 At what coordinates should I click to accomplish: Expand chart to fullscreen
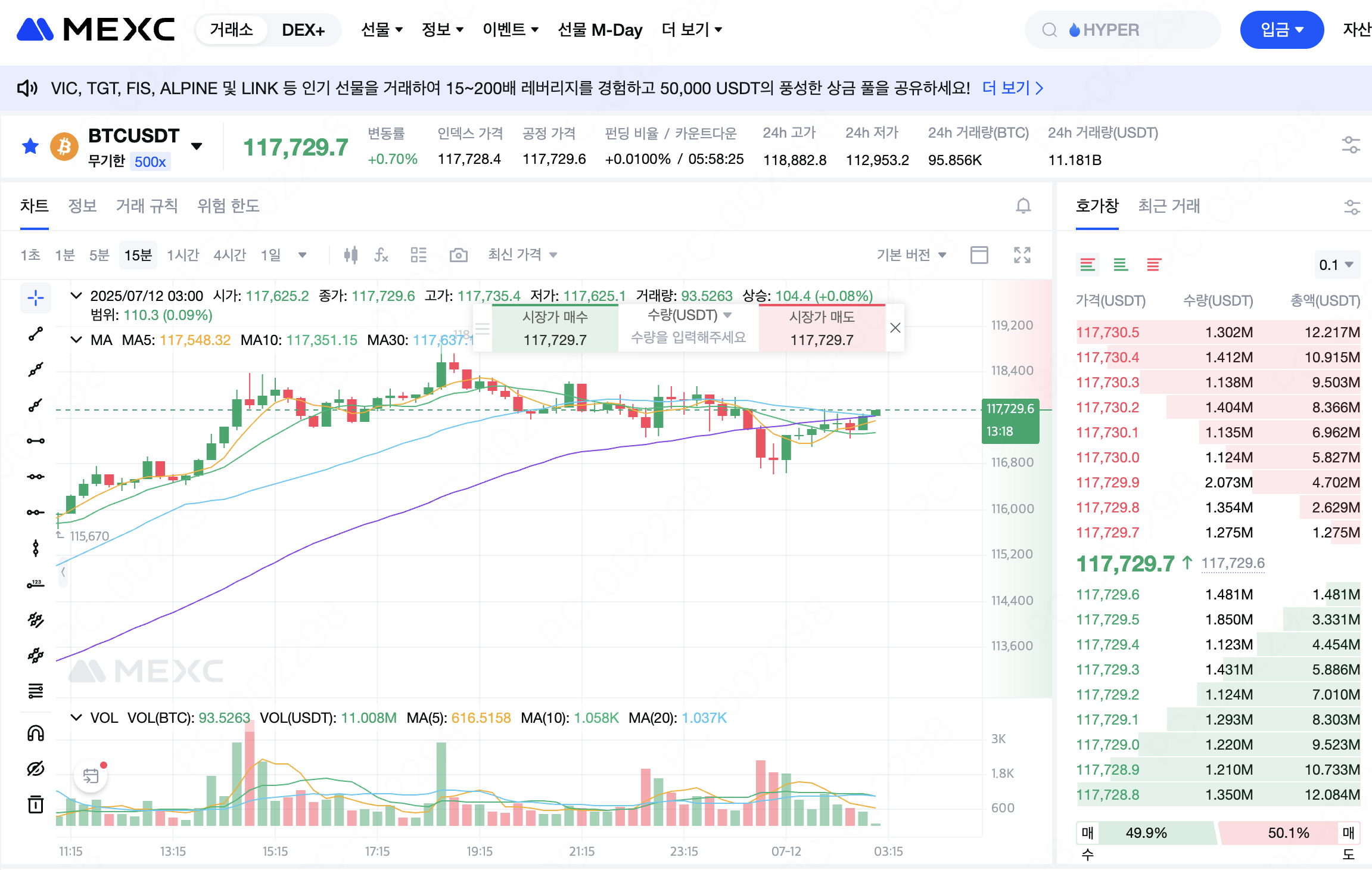click(1022, 255)
